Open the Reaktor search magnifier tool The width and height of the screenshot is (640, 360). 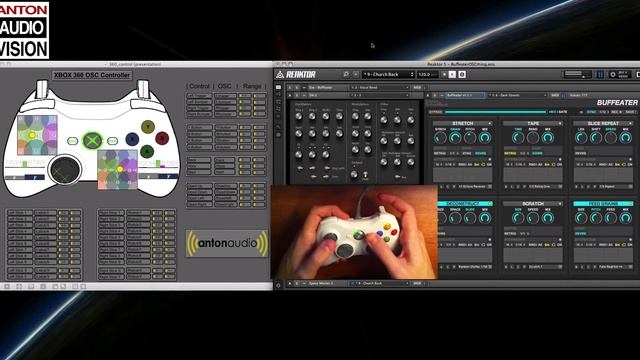346,74
